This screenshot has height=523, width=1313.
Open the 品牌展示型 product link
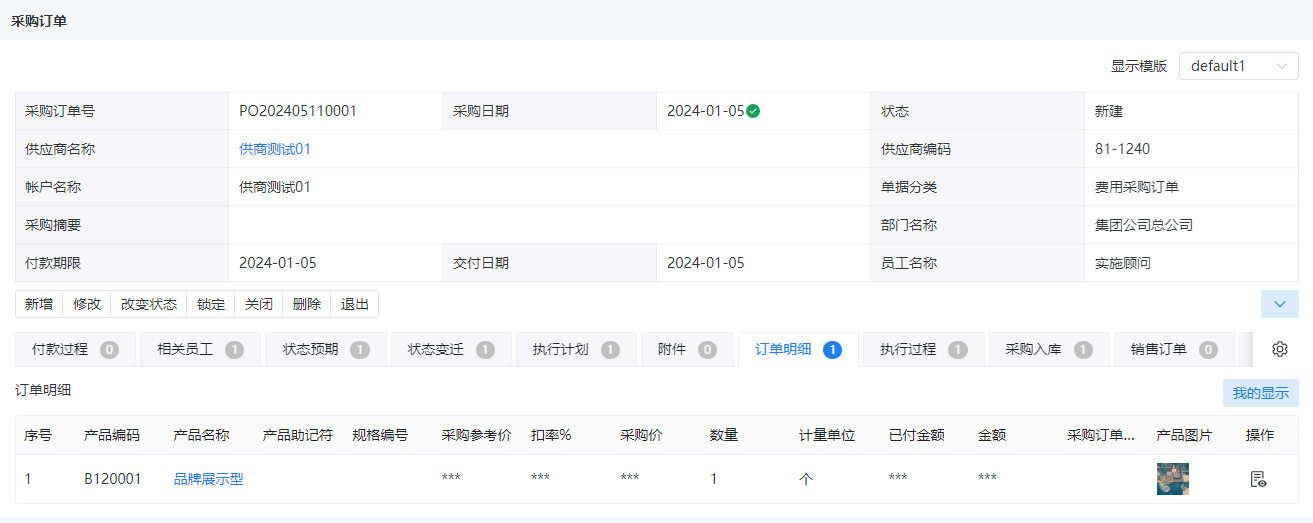209,479
